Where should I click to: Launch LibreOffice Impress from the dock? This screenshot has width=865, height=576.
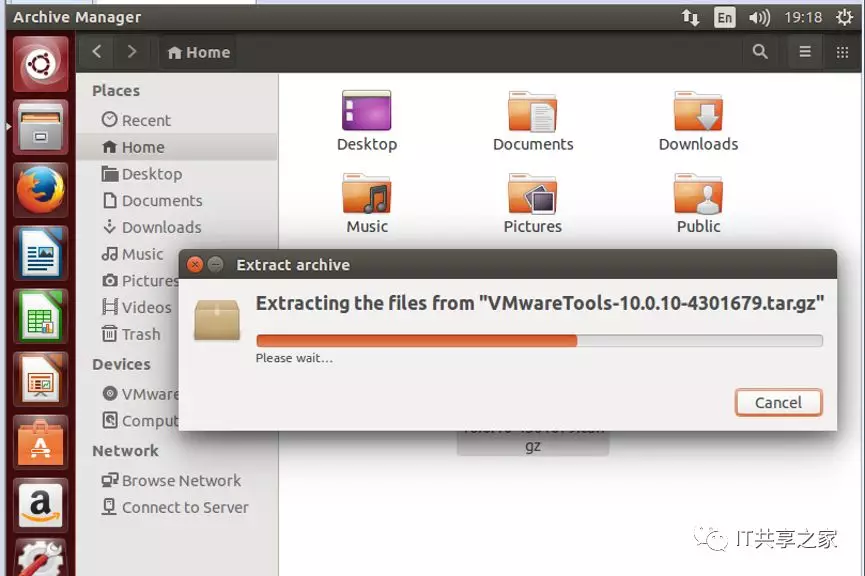[x=40, y=380]
